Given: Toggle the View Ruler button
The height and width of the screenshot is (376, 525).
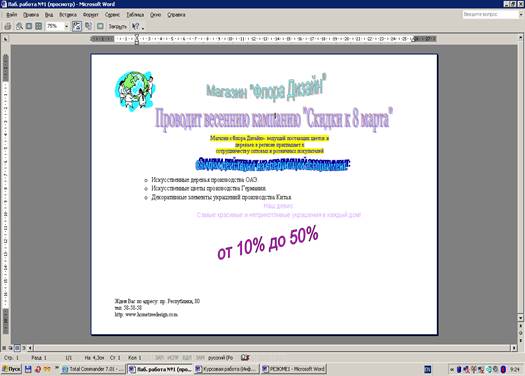Looking at the screenshot, I should pyautogui.click(x=77, y=26).
